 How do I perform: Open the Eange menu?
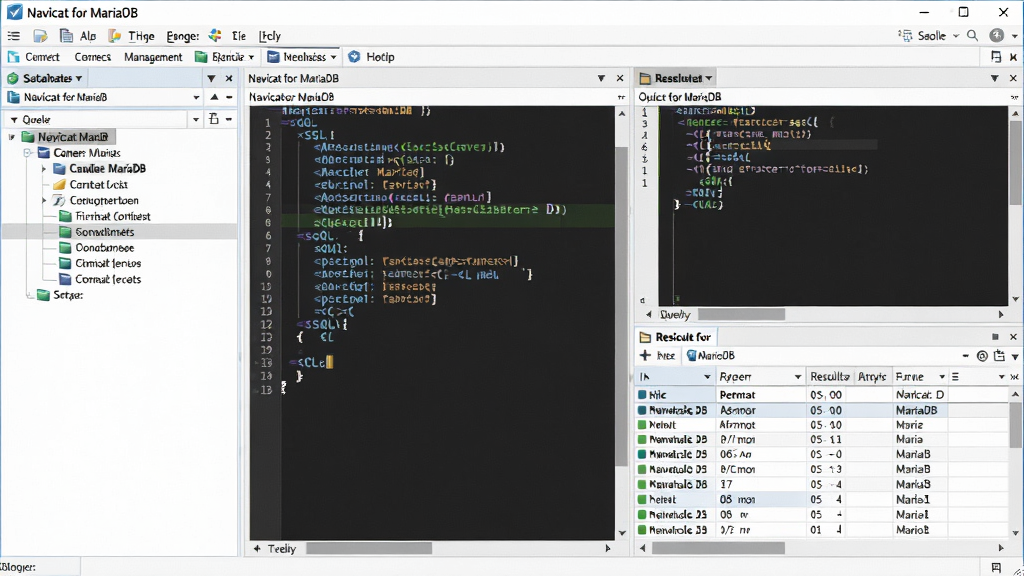pyautogui.click(x=182, y=36)
